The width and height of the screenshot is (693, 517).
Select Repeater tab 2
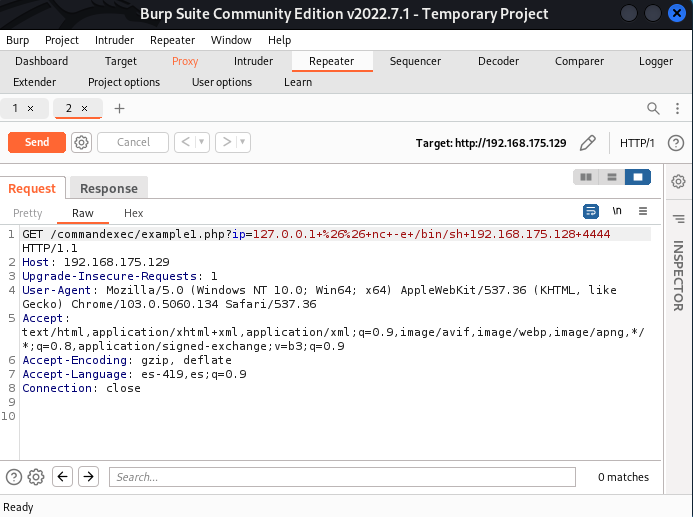click(x=69, y=108)
